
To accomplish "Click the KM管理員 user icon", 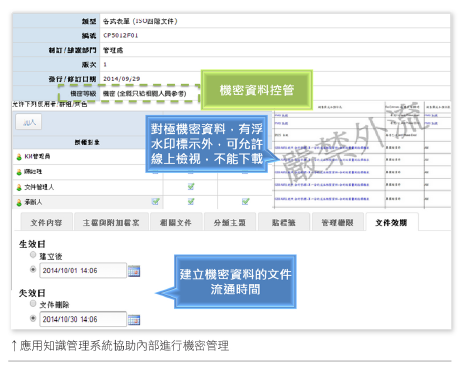I will (x=19, y=157).
